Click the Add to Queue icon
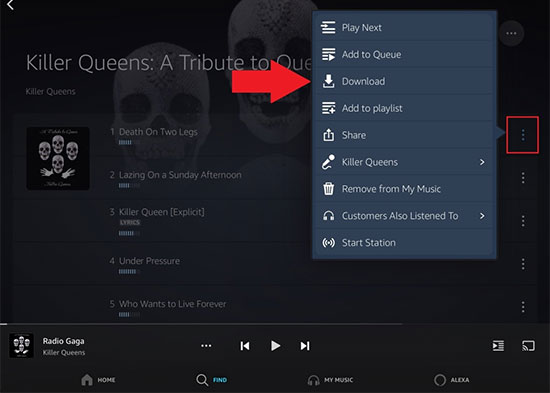The width and height of the screenshot is (550, 393). click(328, 54)
